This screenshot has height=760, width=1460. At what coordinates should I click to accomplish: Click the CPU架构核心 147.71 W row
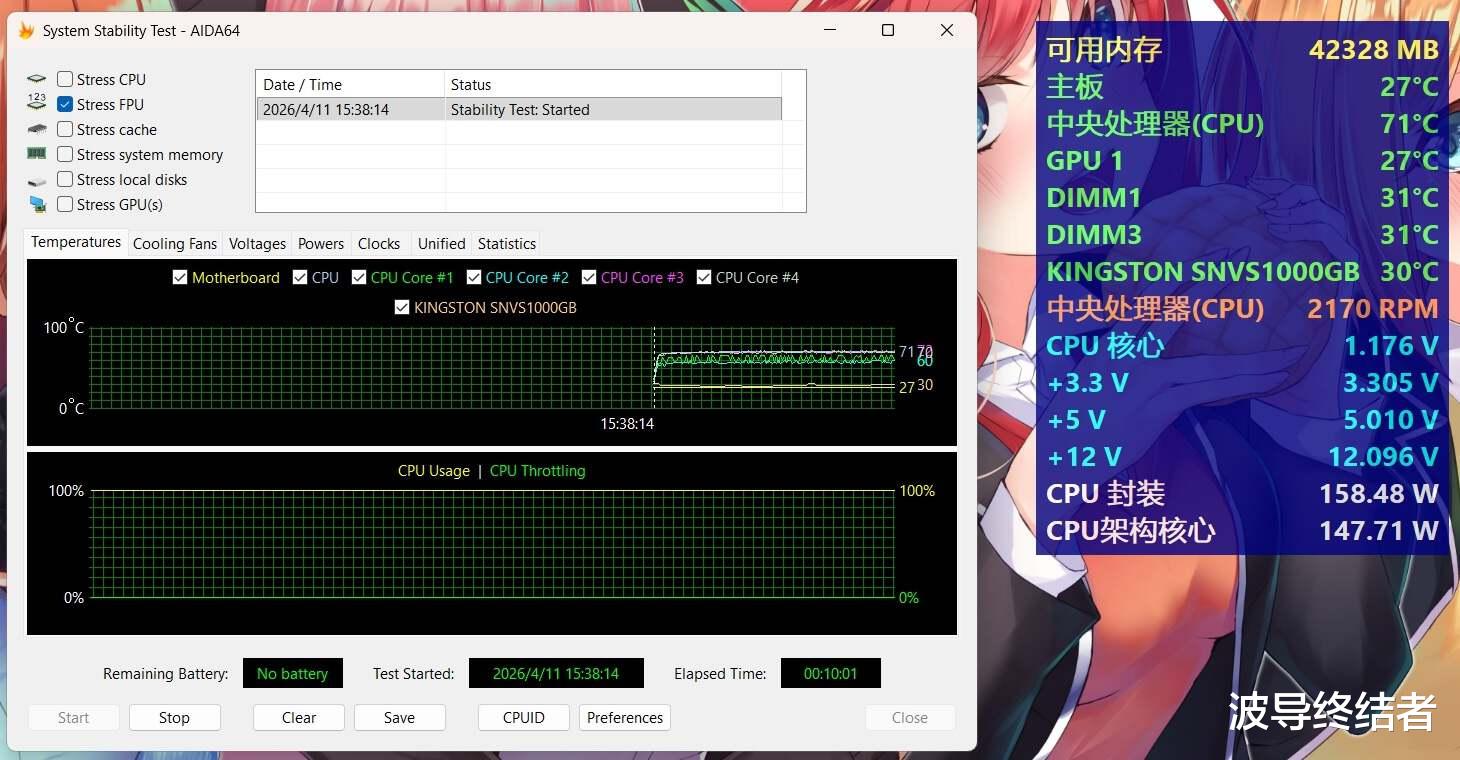1242,530
